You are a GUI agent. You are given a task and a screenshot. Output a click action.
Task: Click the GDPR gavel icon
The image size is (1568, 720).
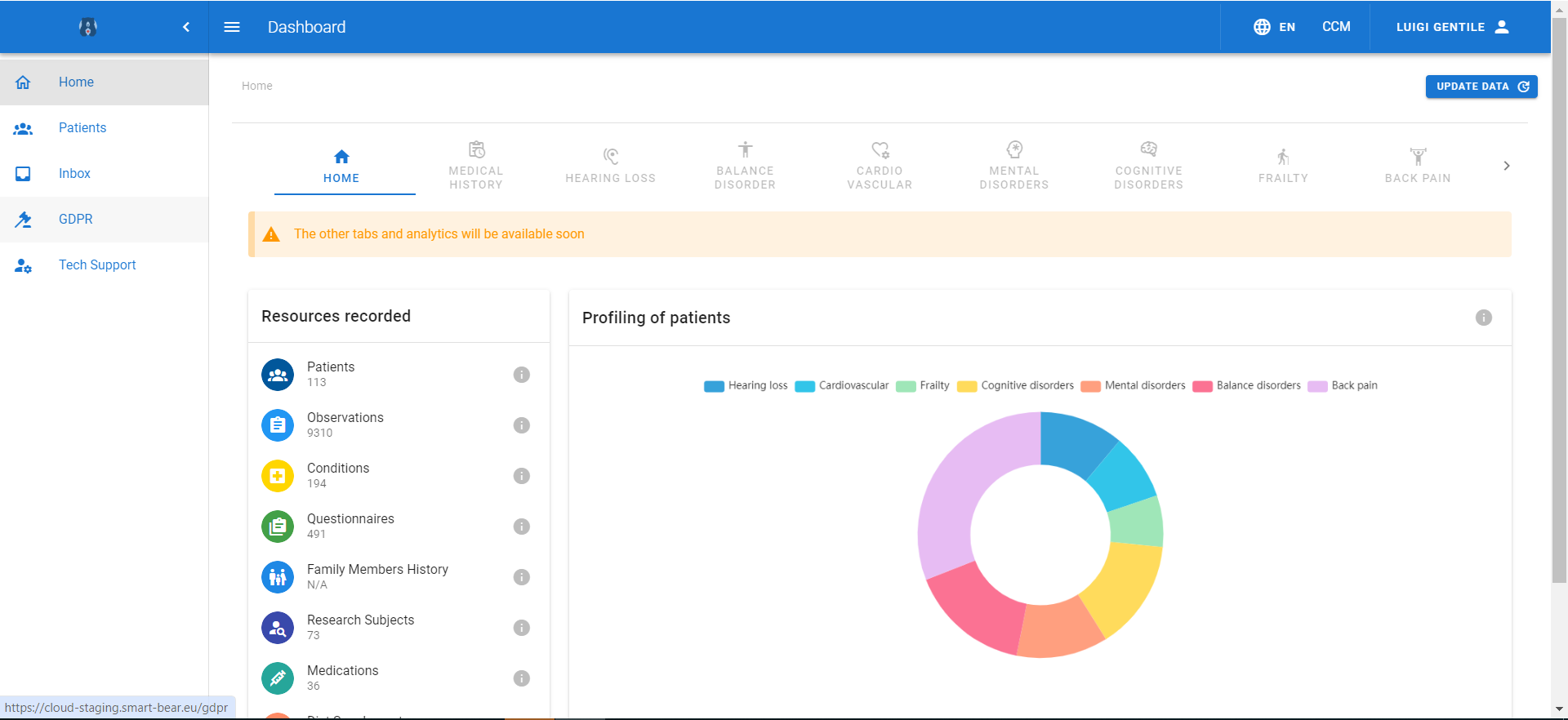23,220
